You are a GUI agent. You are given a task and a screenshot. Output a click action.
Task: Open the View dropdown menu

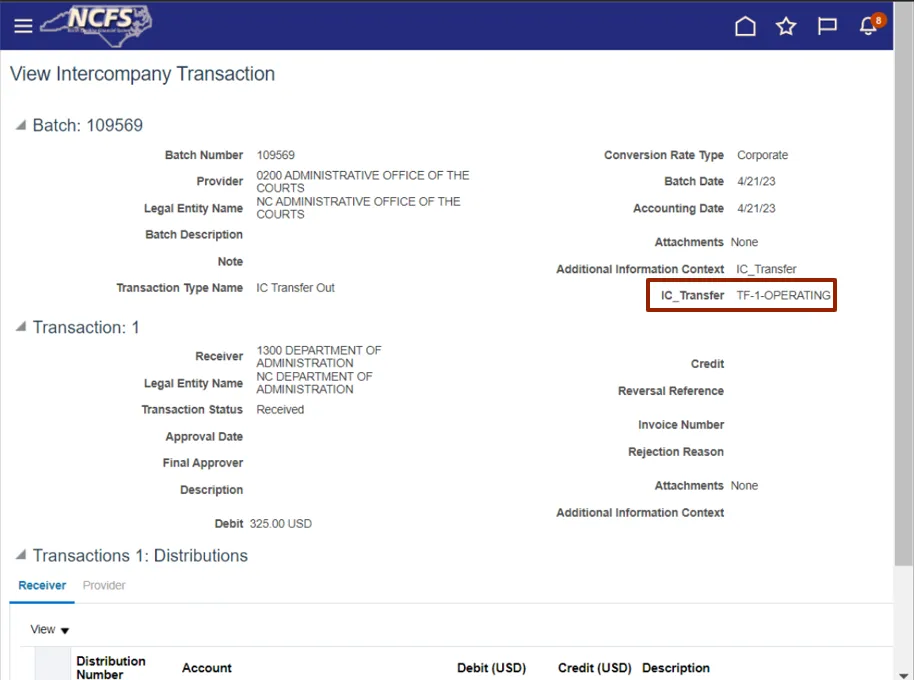pos(50,630)
